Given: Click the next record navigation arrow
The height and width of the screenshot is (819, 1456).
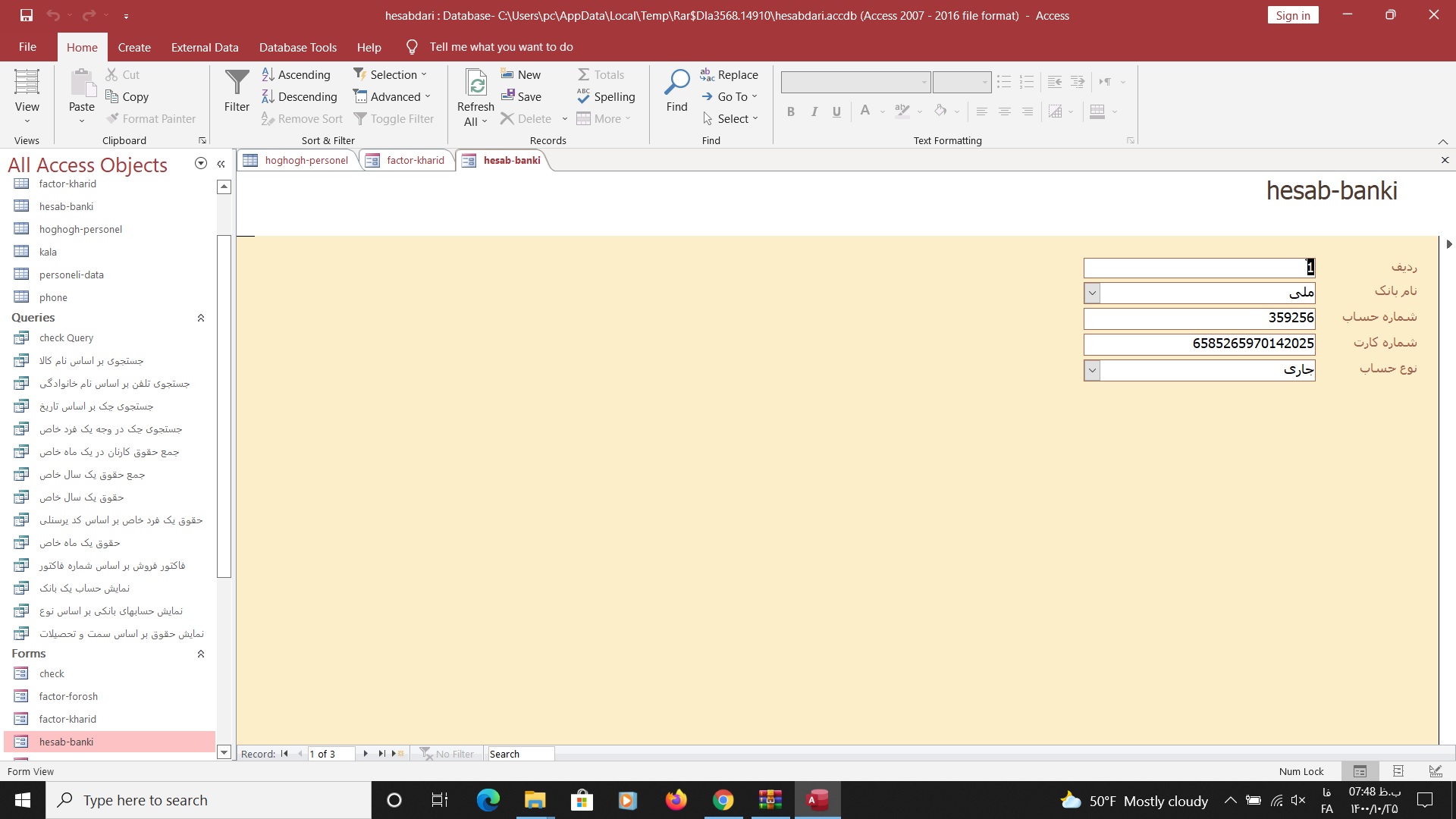Looking at the screenshot, I should 365,754.
